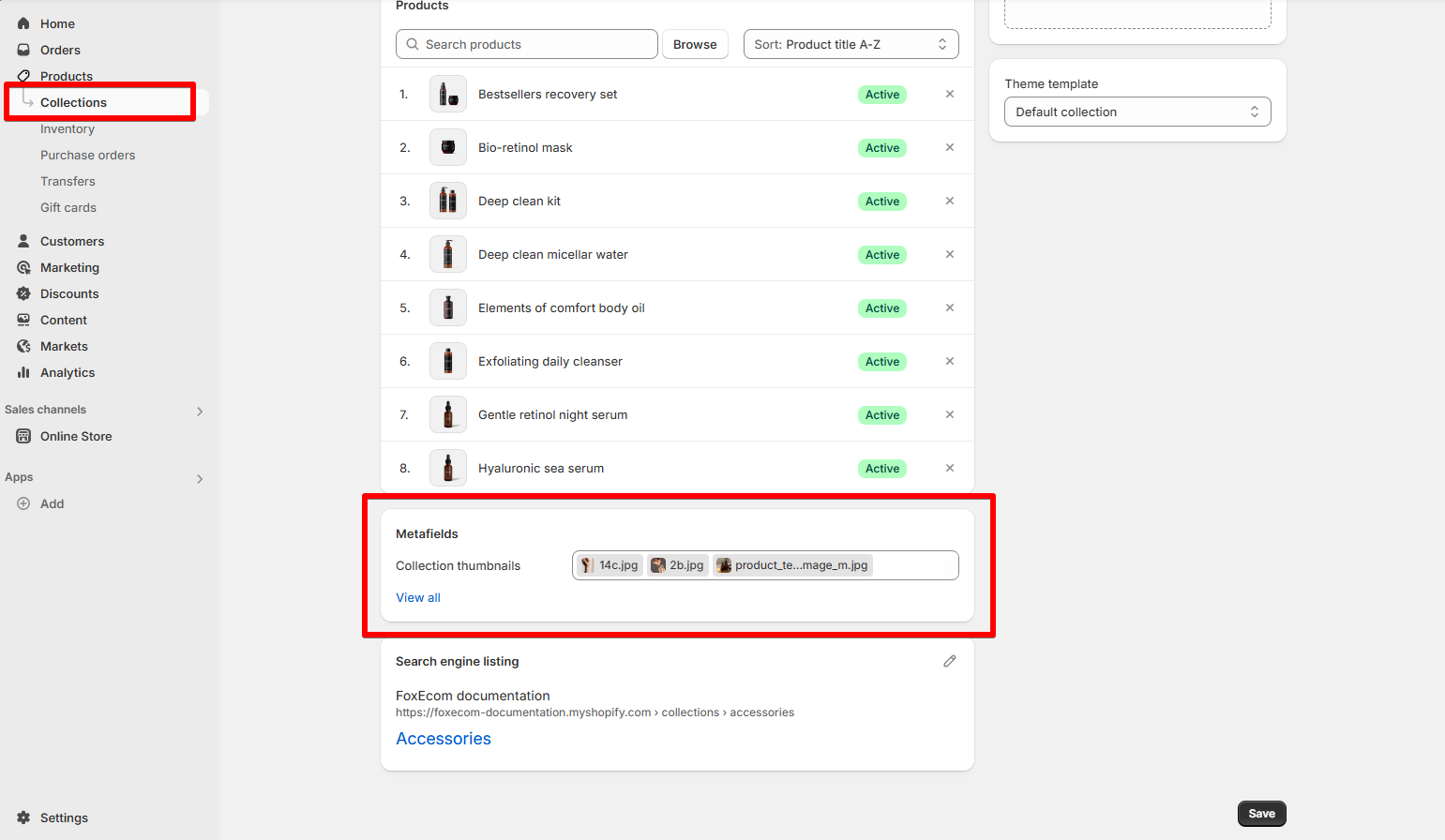Open Transfers submenu item
This screenshot has width=1445, height=840.
pos(68,181)
